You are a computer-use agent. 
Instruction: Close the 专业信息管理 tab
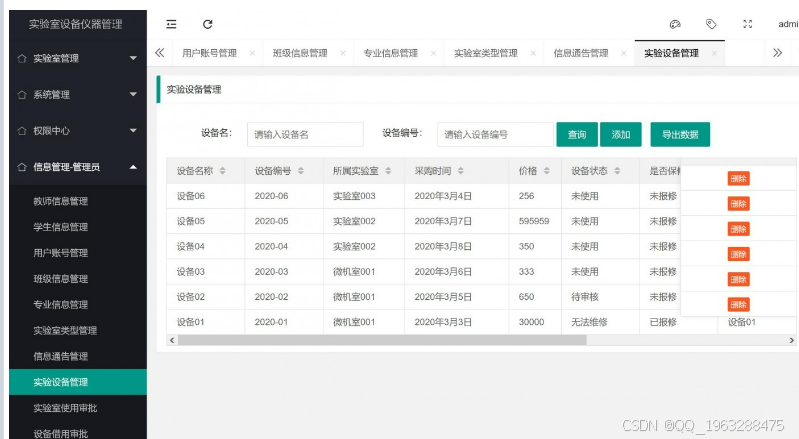(x=433, y=53)
